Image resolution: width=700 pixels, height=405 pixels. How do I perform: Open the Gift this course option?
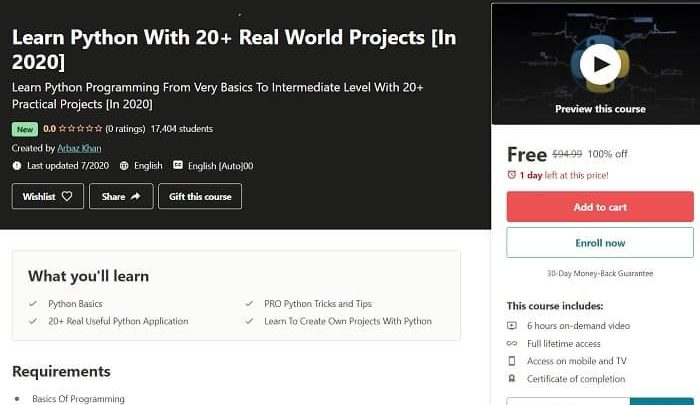pyautogui.click(x=200, y=196)
